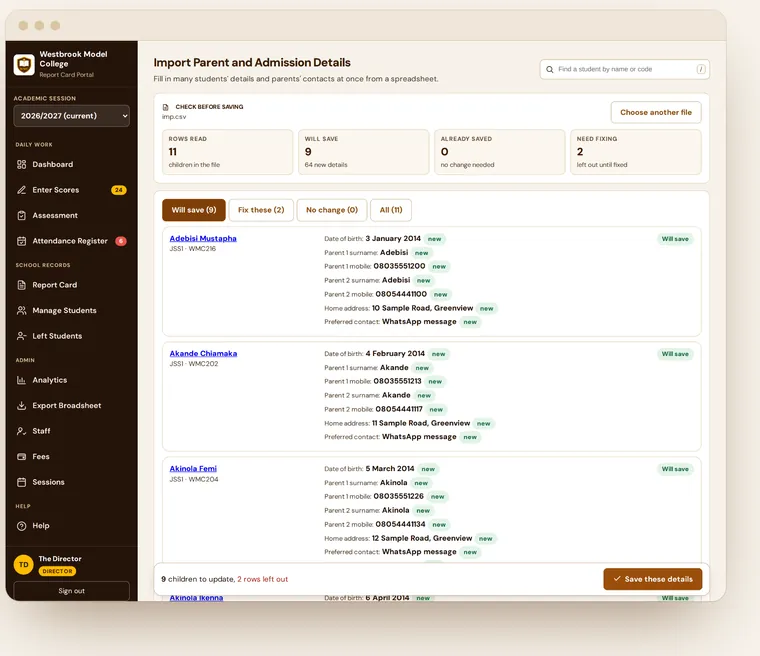The height and width of the screenshot is (656, 760).
Task: Switch to the No change (0) tab
Action: (x=332, y=210)
